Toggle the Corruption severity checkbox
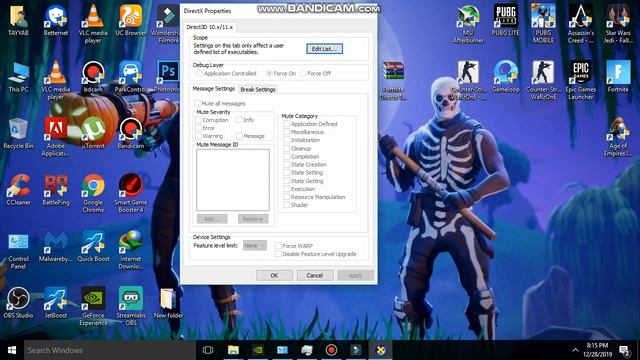The image size is (640, 360). click(198, 120)
